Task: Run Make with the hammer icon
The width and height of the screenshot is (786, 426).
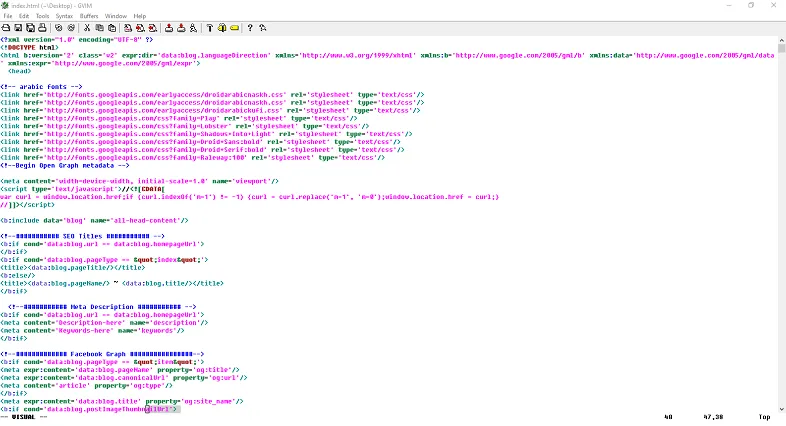Action: [x=210, y=28]
